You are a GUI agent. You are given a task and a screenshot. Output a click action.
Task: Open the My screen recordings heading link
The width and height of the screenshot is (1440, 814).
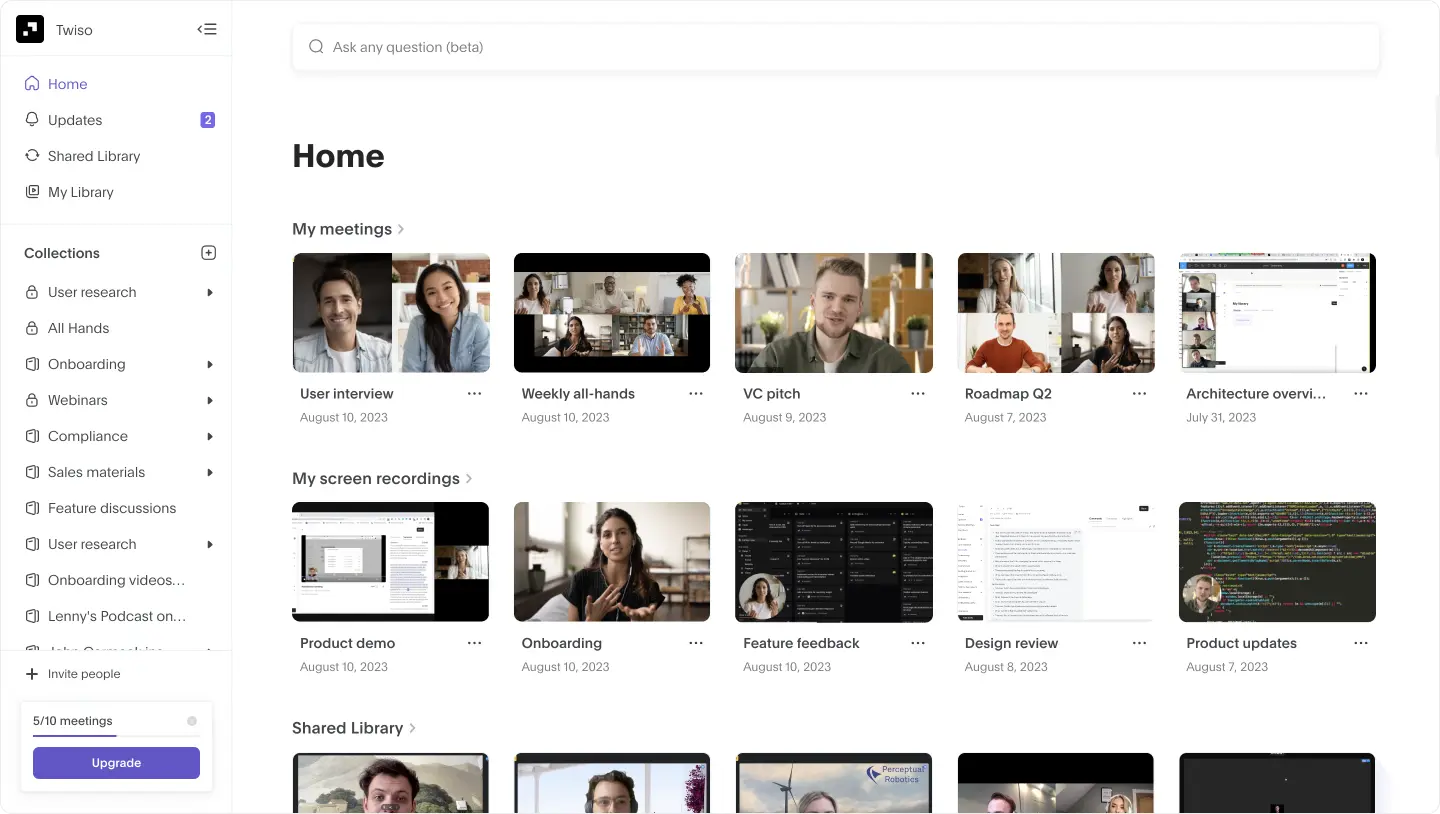pos(376,479)
